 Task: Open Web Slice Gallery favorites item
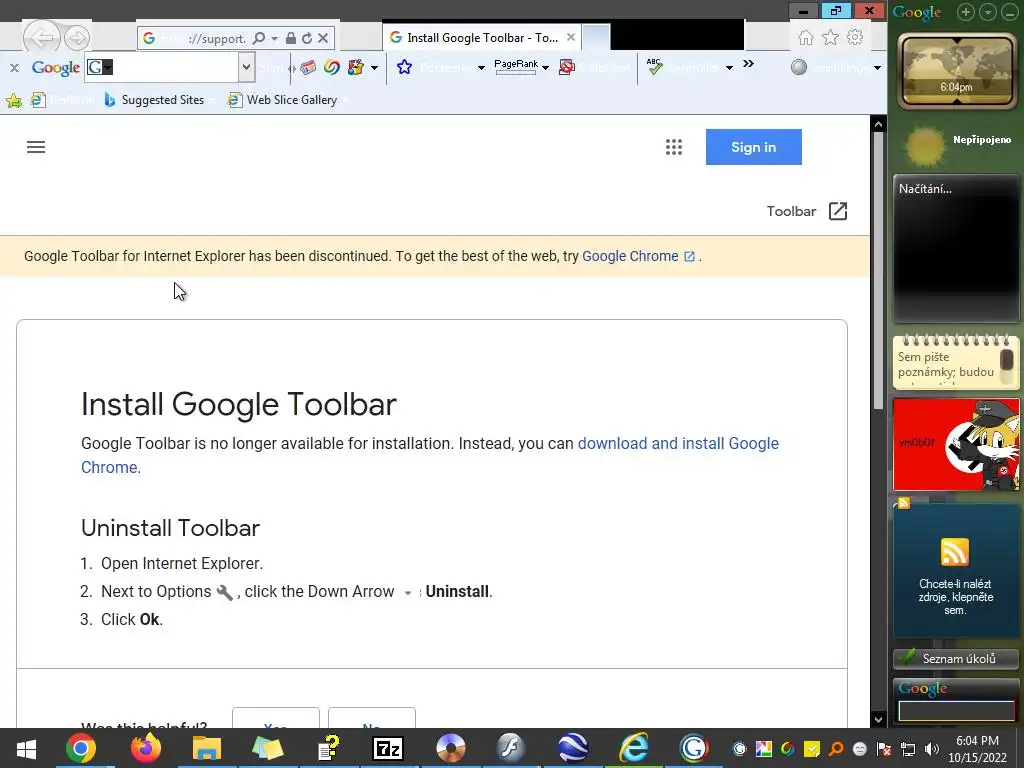283,100
